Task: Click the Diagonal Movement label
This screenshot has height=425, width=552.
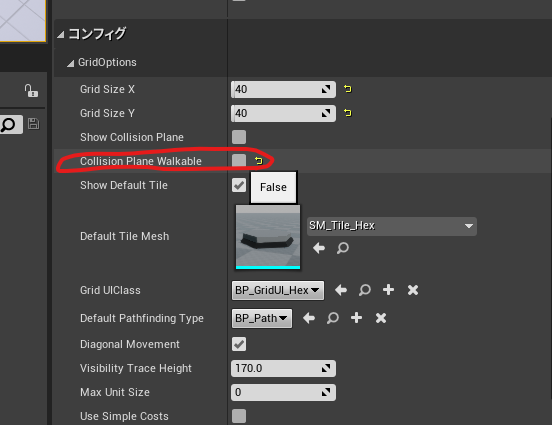Action: point(130,344)
